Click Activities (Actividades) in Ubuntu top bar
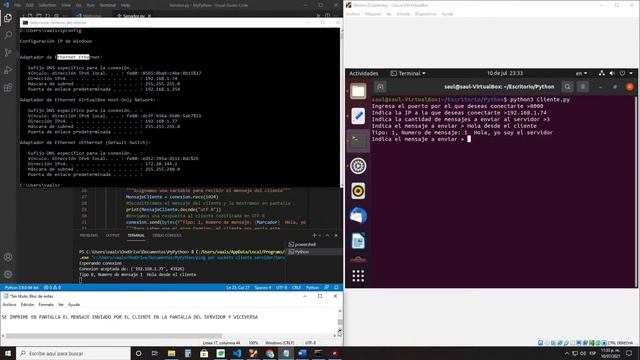The height and width of the screenshot is (360, 640). coord(363,73)
